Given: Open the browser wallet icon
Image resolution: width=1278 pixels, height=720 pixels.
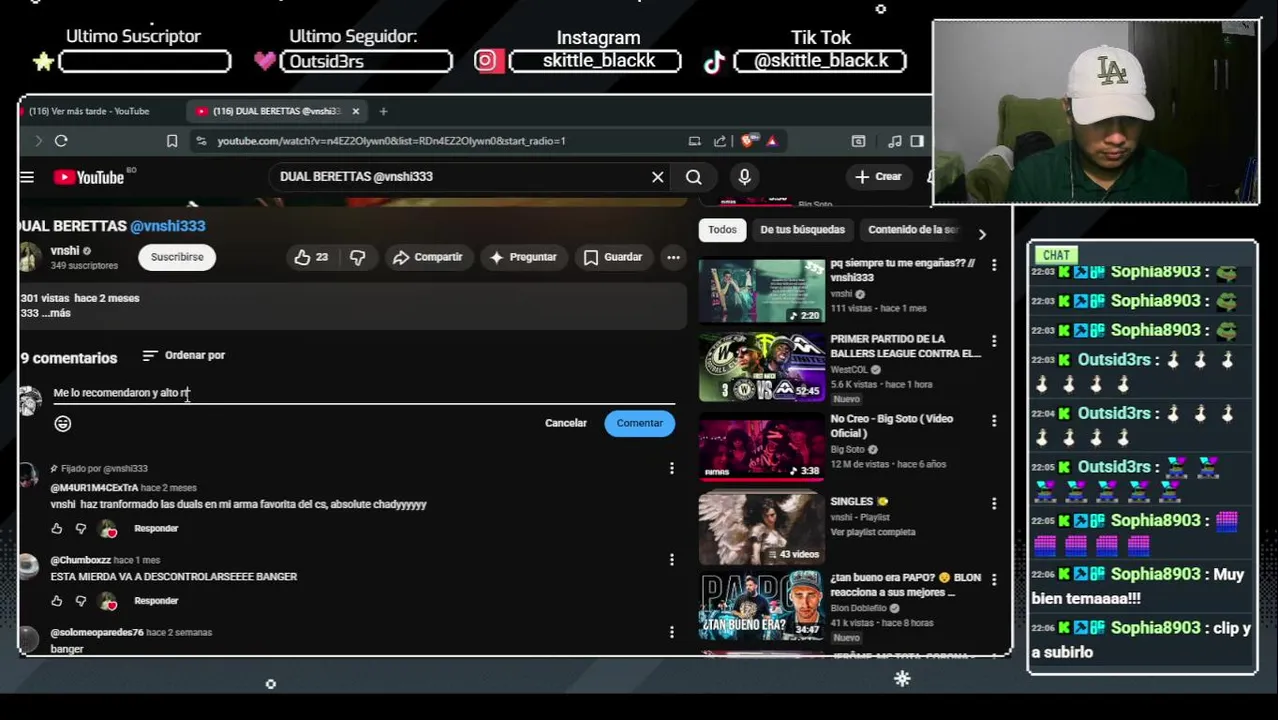Looking at the screenshot, I should tap(858, 141).
